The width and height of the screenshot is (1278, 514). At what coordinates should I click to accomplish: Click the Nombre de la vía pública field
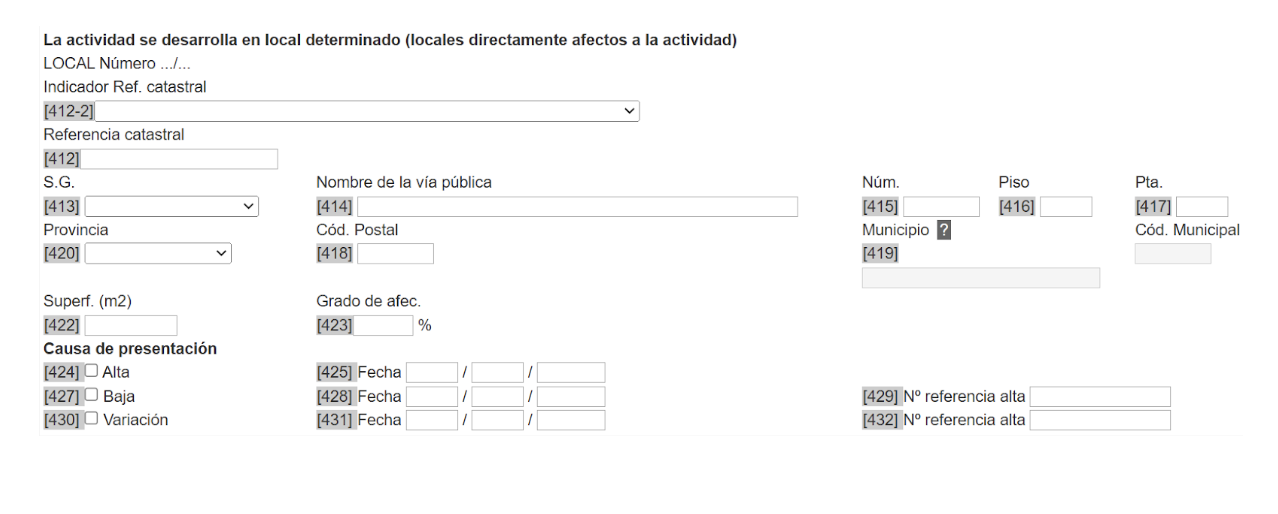click(577, 207)
